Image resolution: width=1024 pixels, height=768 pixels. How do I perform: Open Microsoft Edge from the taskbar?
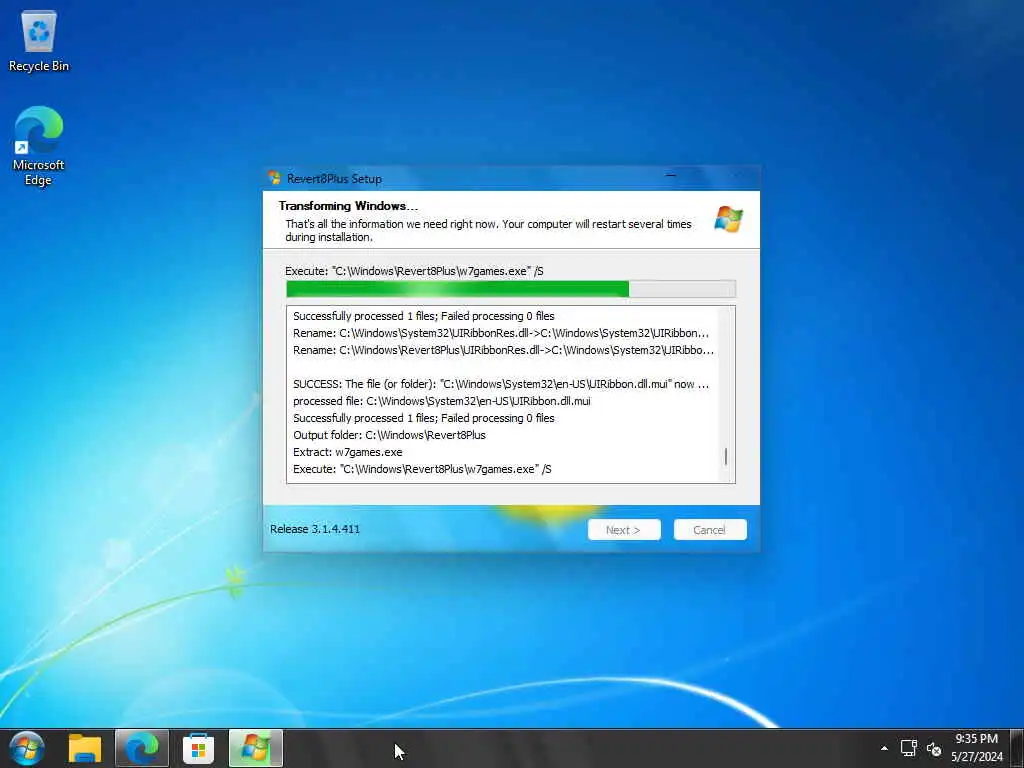pyautogui.click(x=142, y=748)
